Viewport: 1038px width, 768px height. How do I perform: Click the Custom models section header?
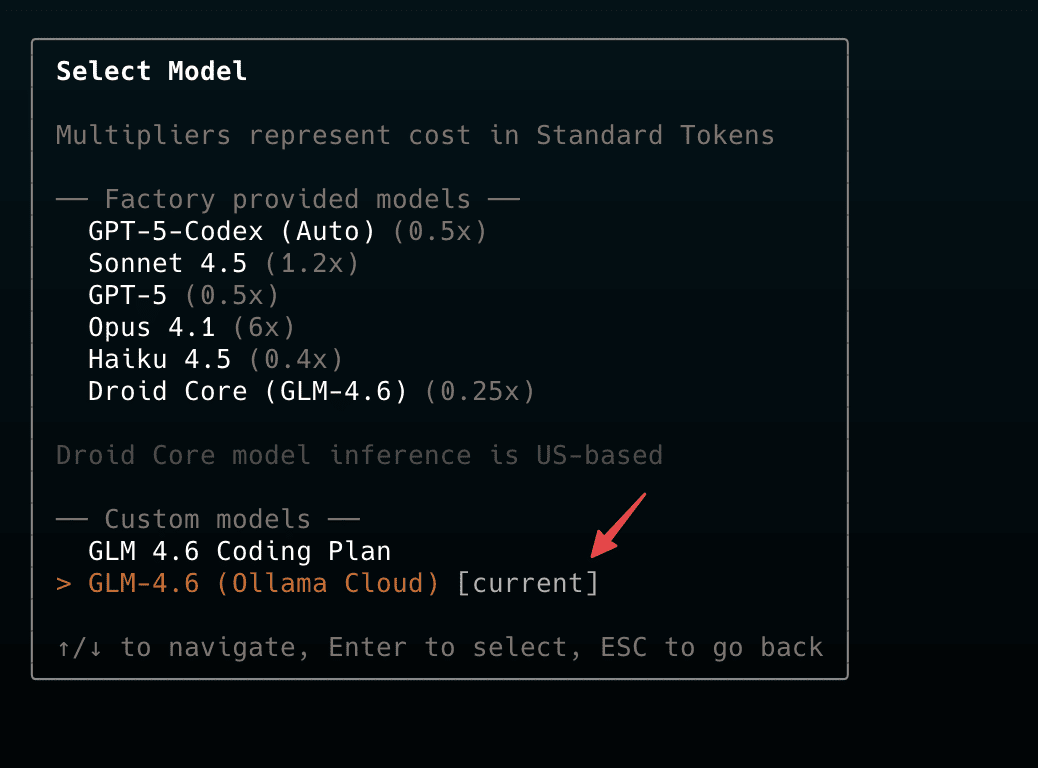point(207,520)
